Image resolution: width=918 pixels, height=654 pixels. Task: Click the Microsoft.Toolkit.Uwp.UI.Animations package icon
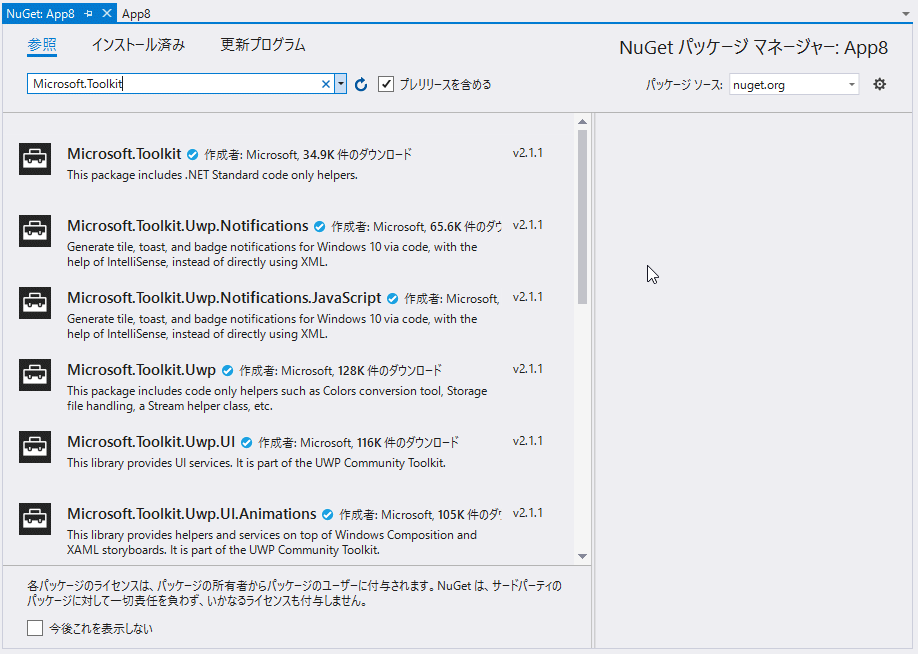[34, 519]
